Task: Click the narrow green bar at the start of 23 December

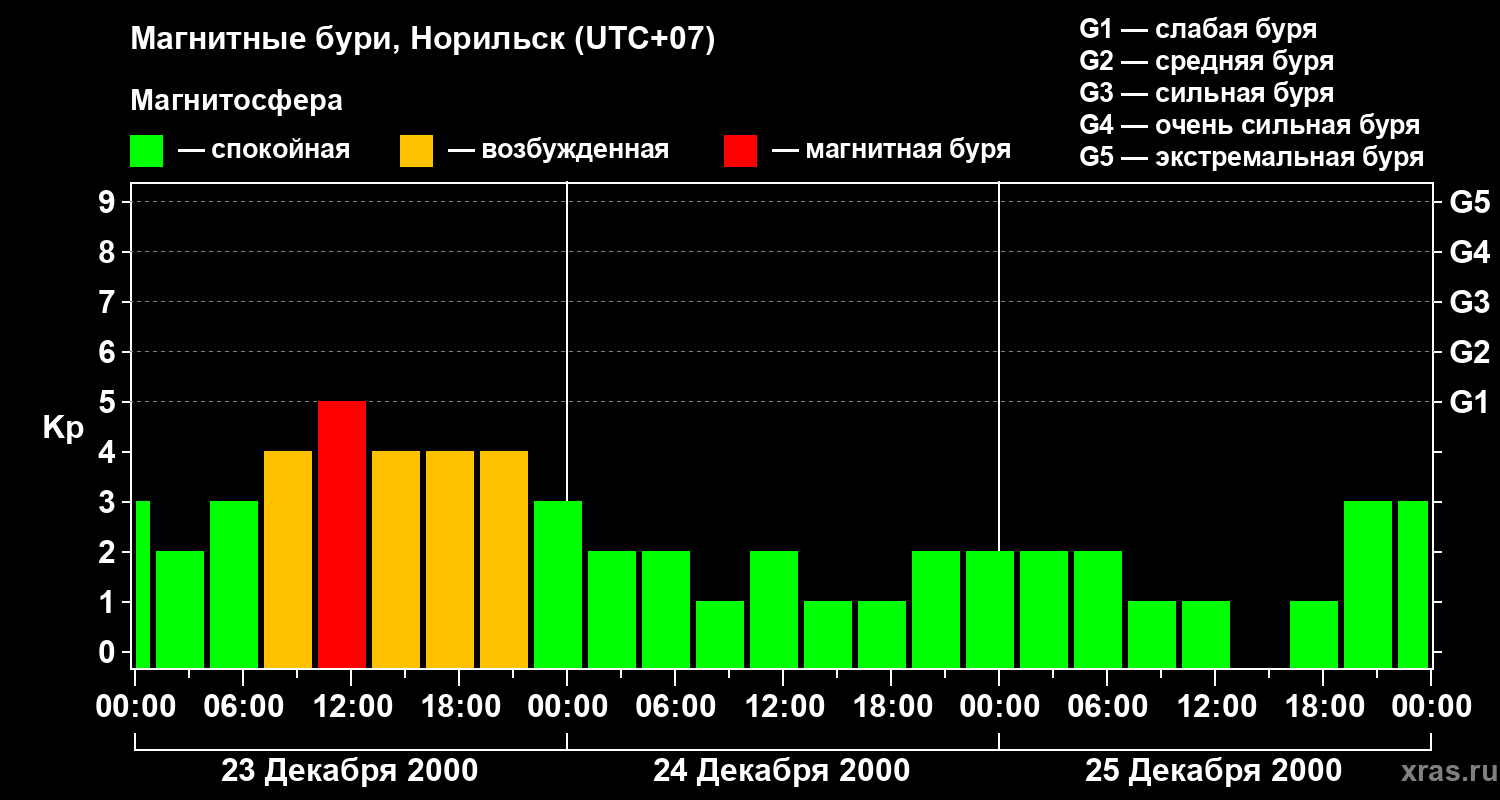Action: 142,584
